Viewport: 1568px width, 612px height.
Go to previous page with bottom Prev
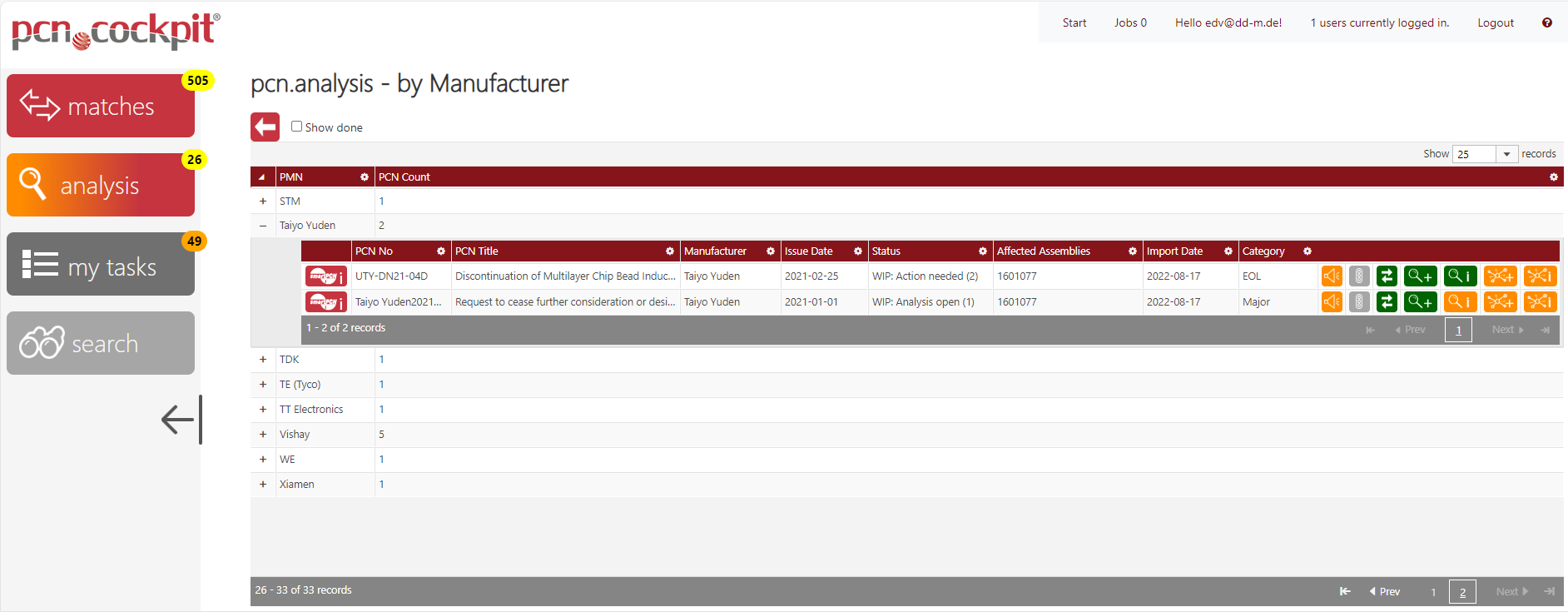(1384, 592)
